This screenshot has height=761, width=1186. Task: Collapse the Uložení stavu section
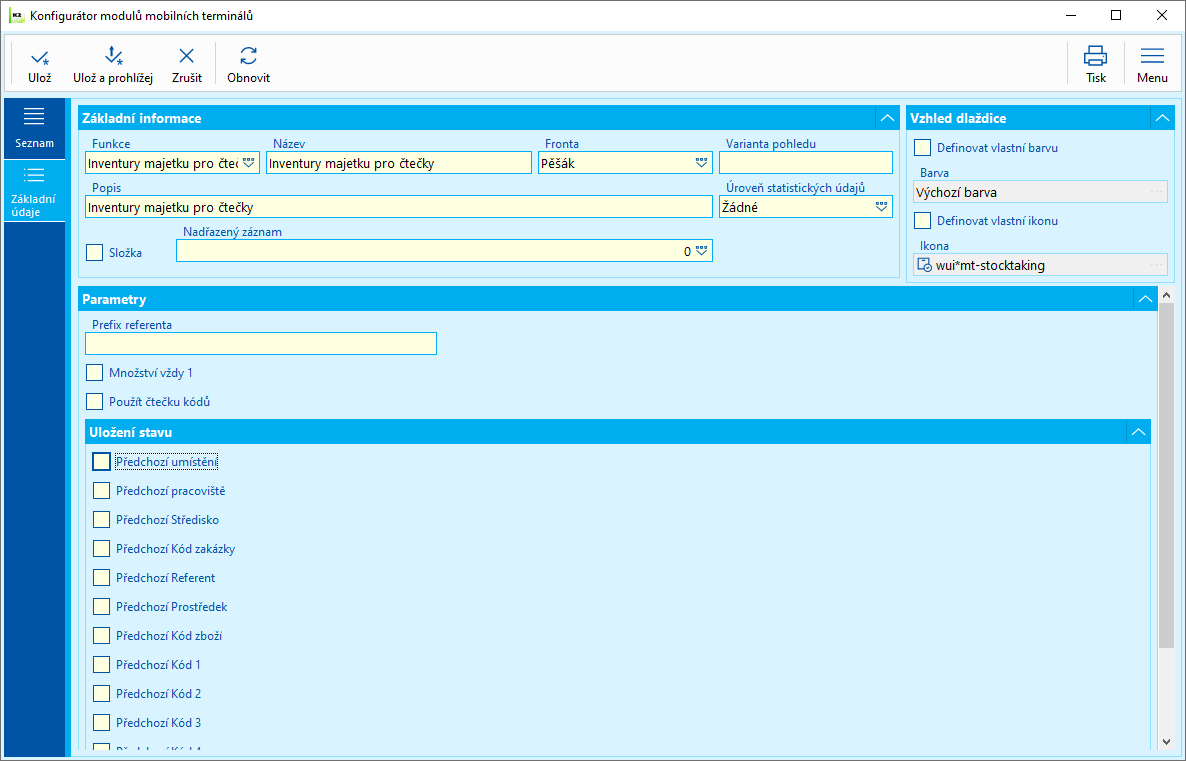[x=1138, y=432]
